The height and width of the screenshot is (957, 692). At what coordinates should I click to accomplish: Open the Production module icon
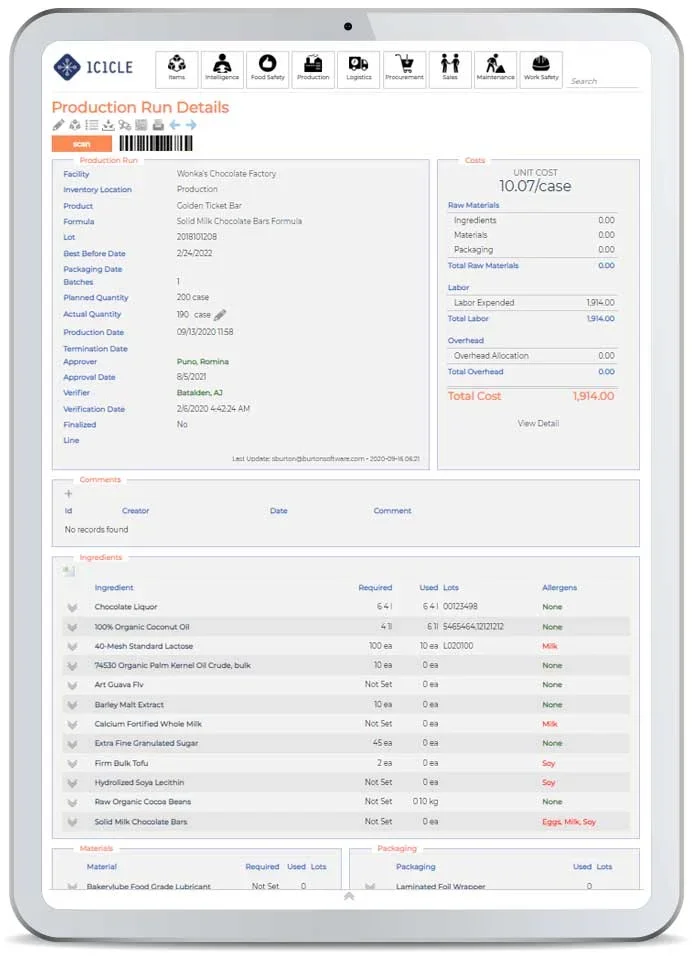313,69
